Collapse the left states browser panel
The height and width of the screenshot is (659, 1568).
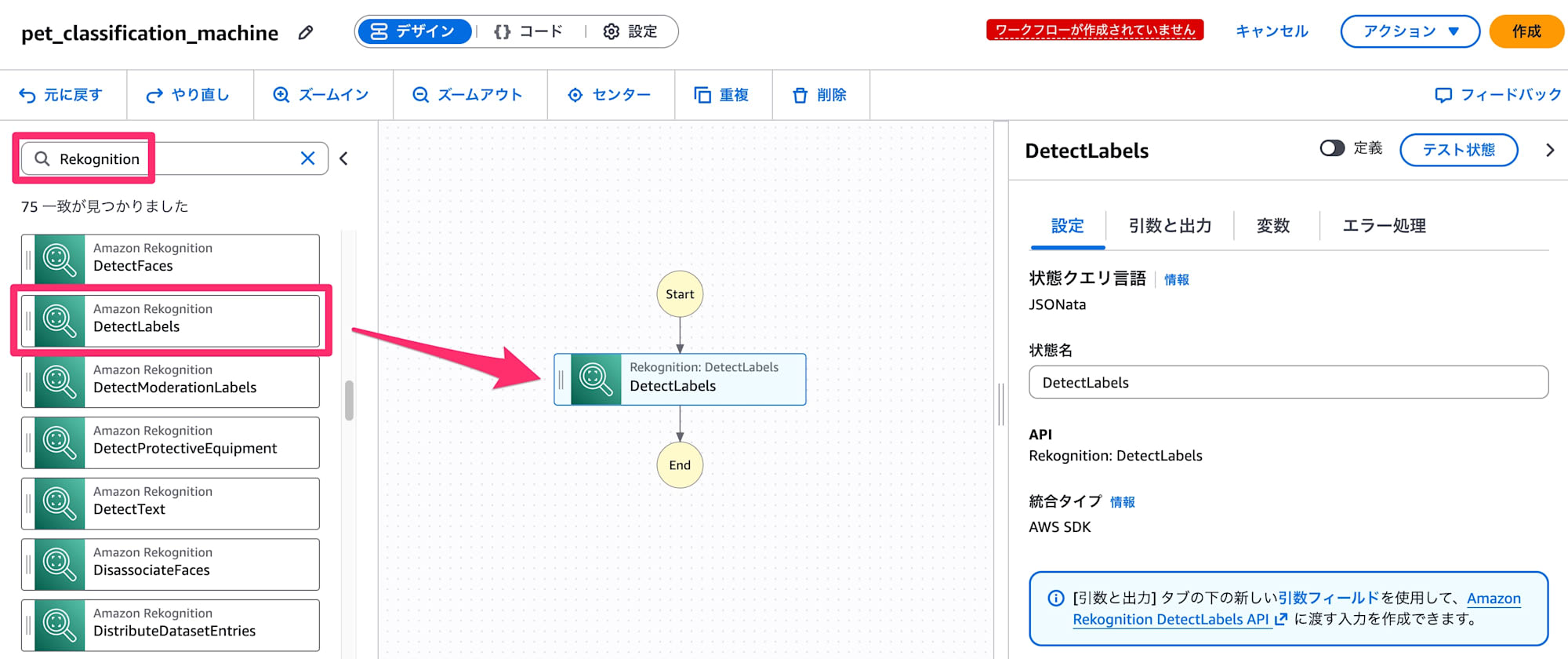(343, 158)
